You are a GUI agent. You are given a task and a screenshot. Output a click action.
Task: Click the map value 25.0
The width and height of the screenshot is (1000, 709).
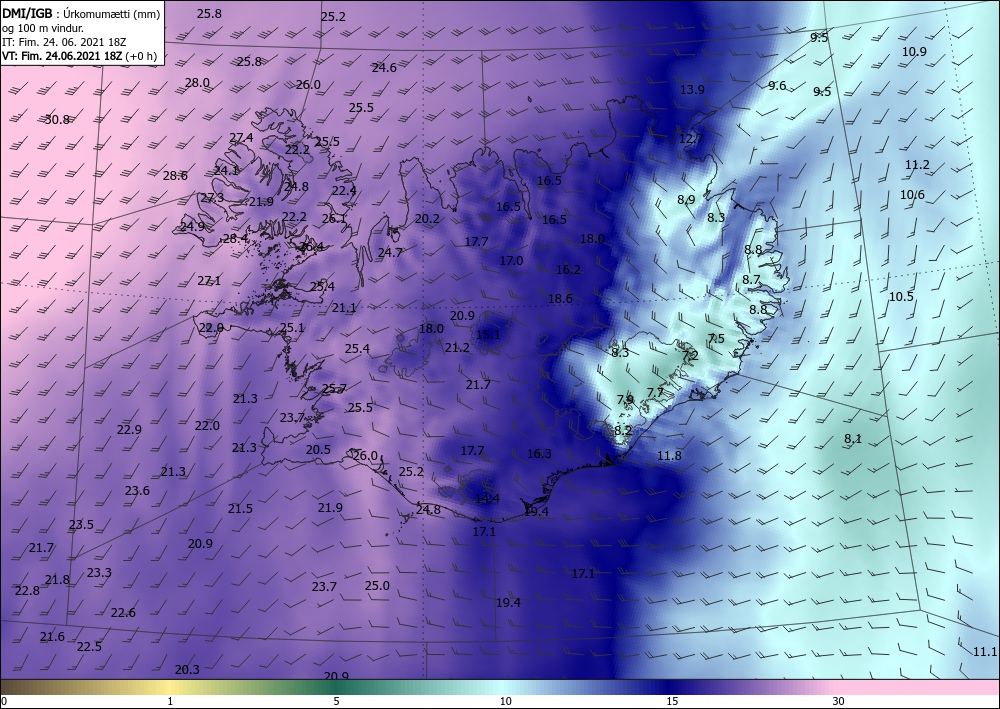[x=377, y=585]
